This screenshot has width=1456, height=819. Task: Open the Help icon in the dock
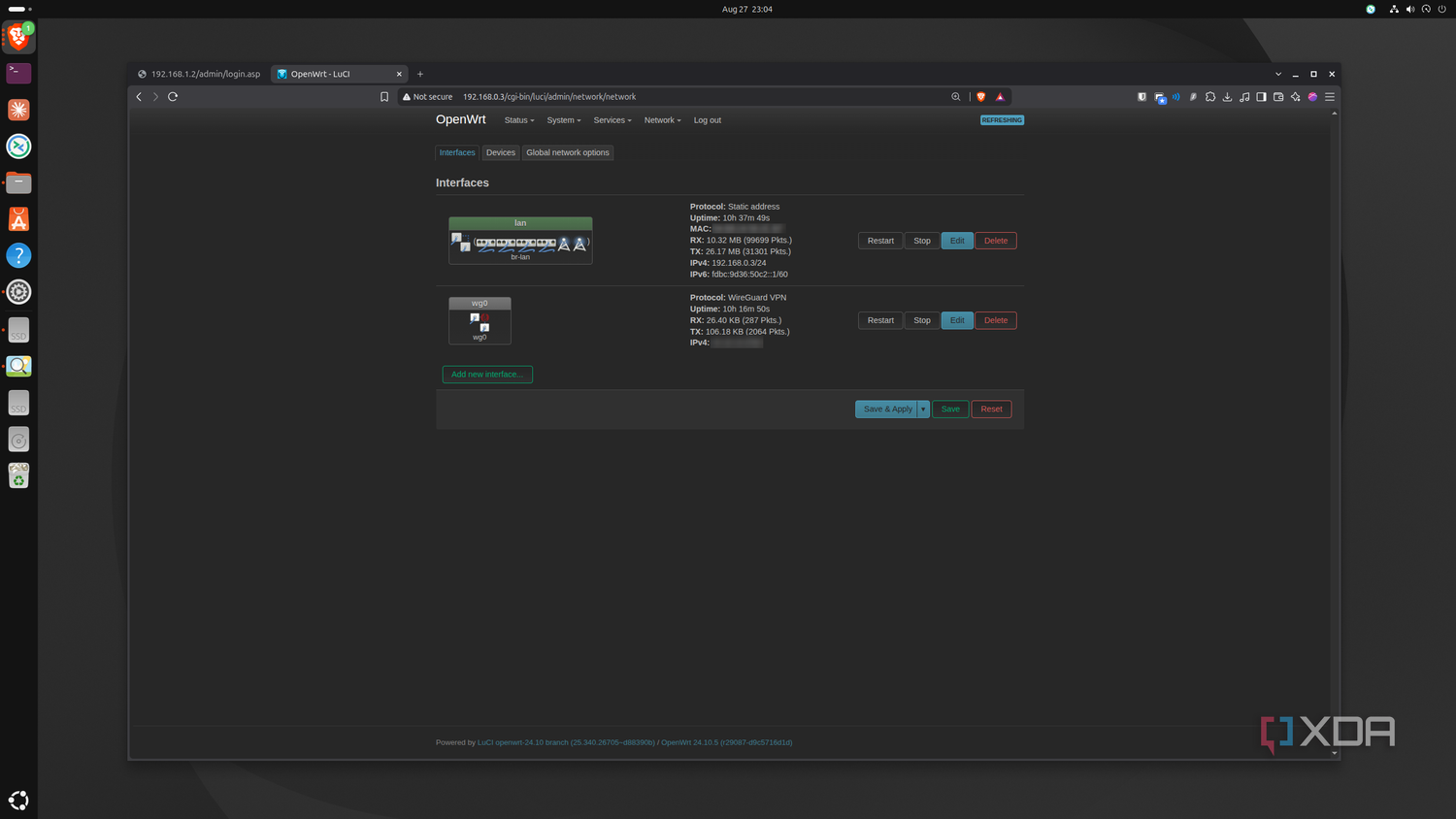pos(18,255)
